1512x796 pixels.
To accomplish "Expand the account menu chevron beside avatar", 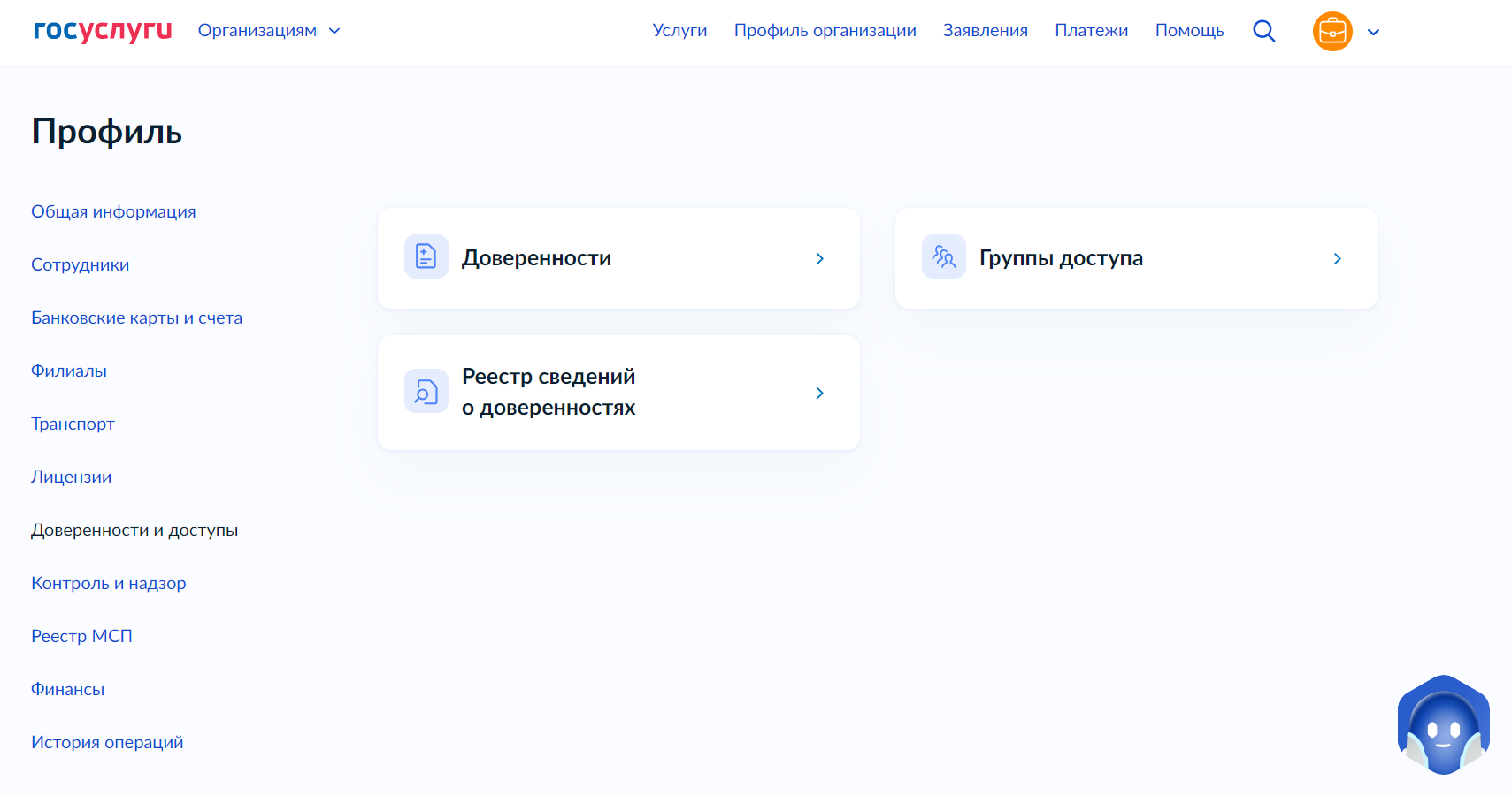I will (1373, 33).
